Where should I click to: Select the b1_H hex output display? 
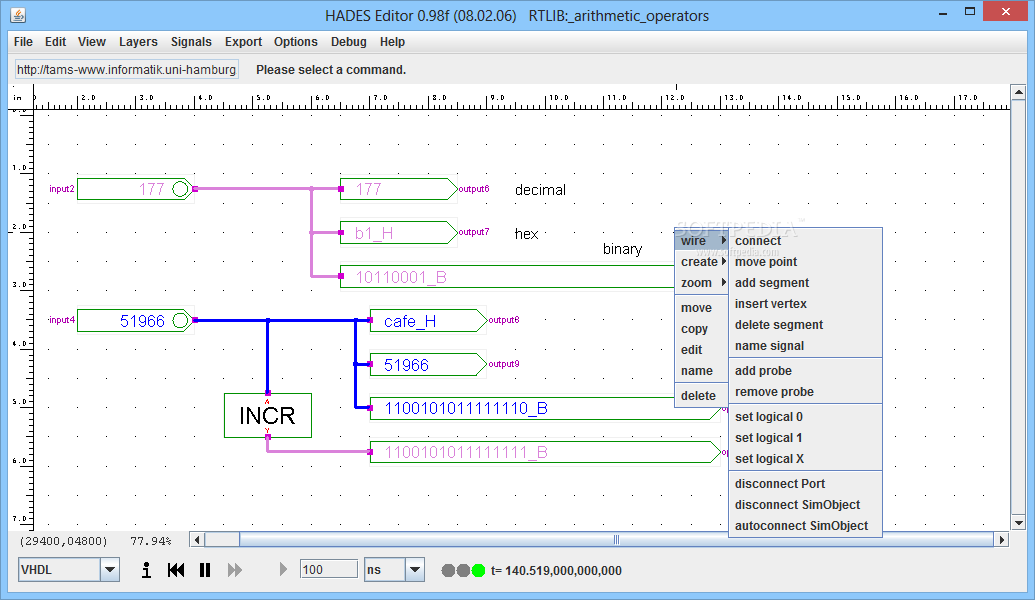(398, 233)
